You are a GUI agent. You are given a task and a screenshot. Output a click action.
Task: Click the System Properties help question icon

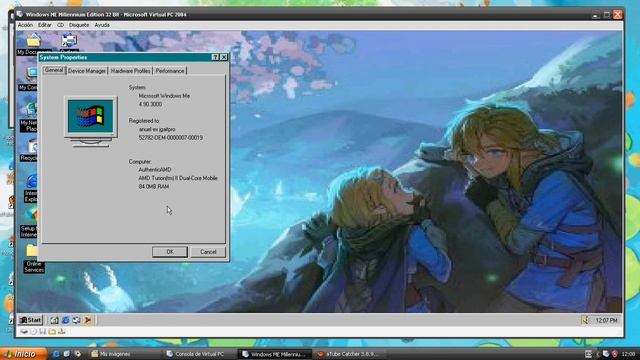click(x=215, y=57)
